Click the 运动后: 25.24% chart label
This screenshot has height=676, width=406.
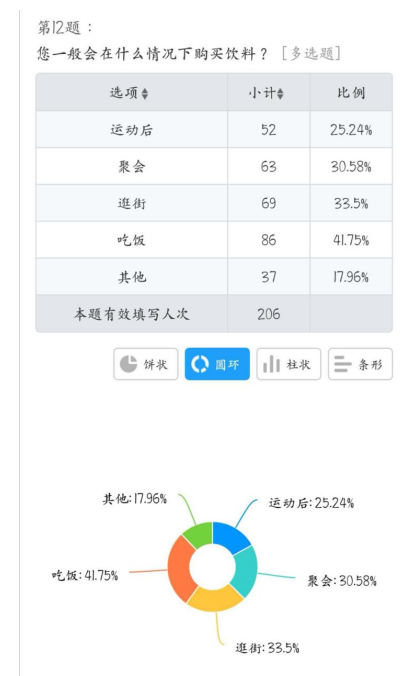(x=311, y=503)
